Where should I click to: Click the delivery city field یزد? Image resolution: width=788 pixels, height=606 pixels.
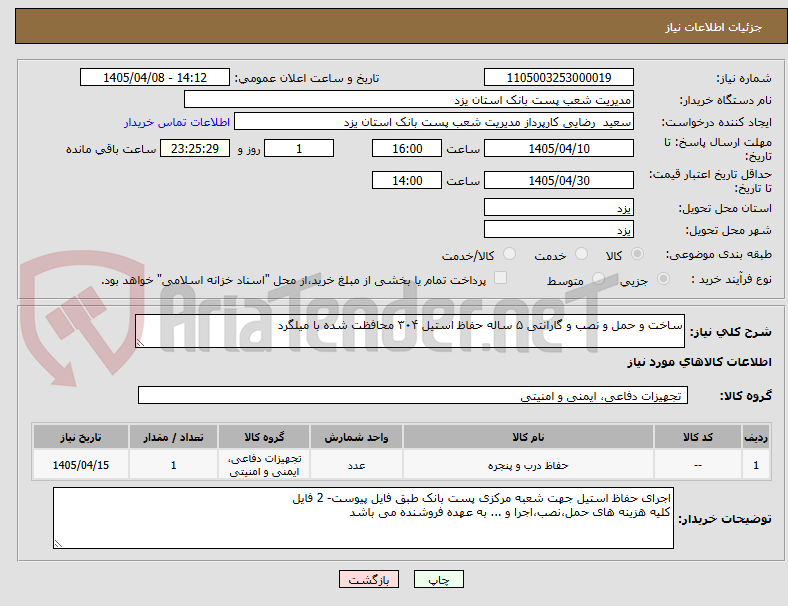(x=559, y=229)
